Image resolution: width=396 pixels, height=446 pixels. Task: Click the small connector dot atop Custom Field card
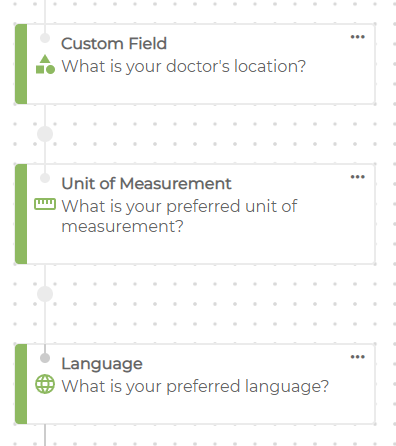click(45, 38)
